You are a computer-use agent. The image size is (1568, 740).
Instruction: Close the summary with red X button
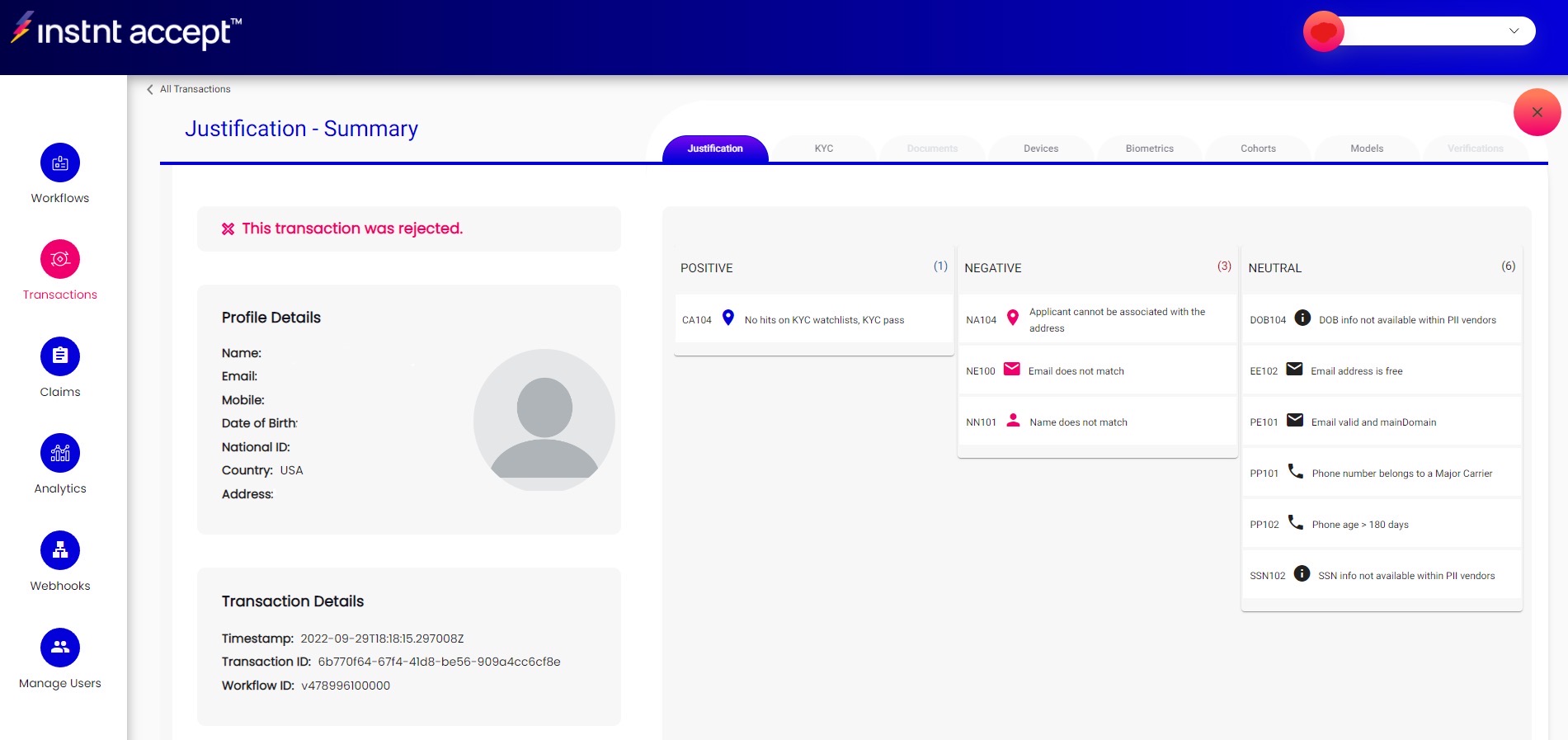(x=1537, y=112)
